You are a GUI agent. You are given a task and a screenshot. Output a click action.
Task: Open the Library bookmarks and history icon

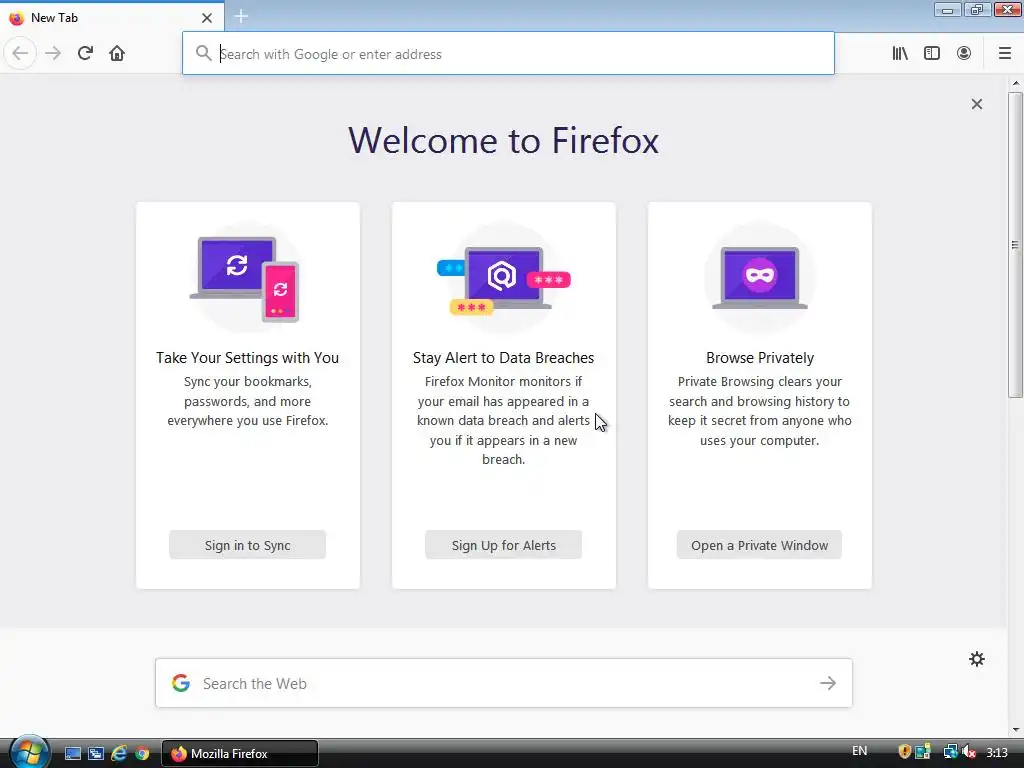tap(900, 53)
